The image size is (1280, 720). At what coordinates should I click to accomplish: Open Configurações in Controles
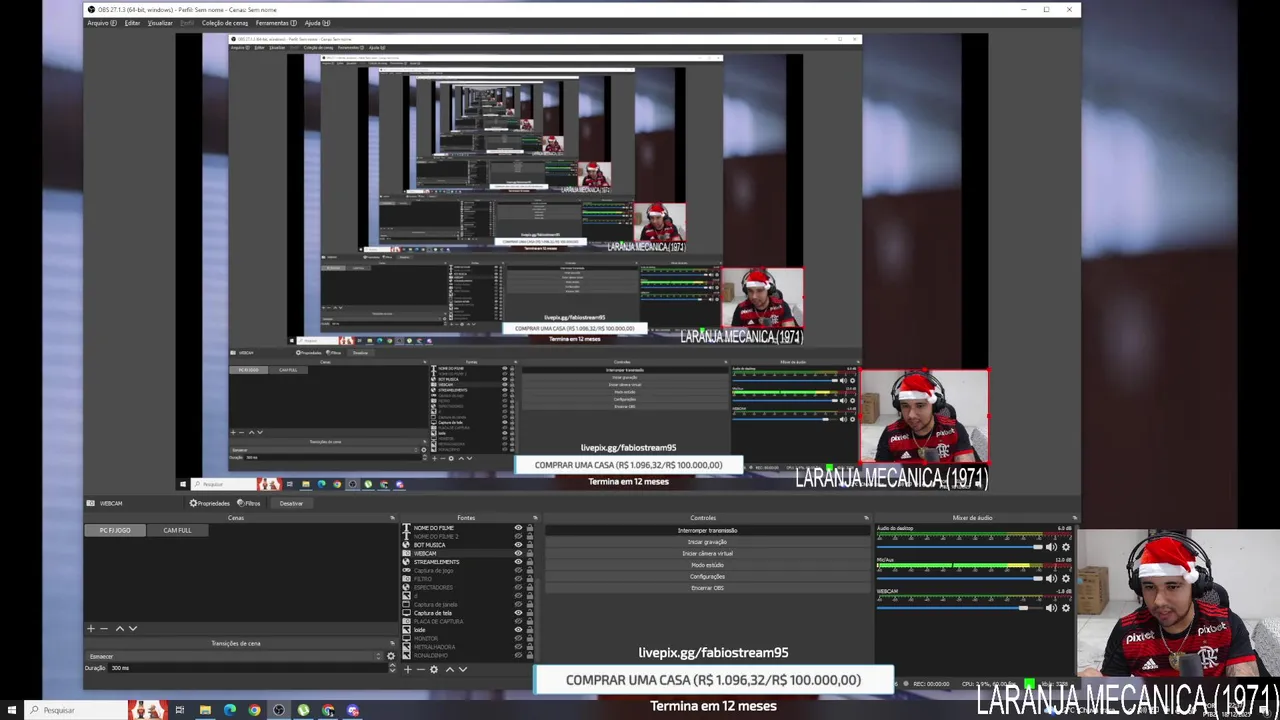tap(707, 576)
